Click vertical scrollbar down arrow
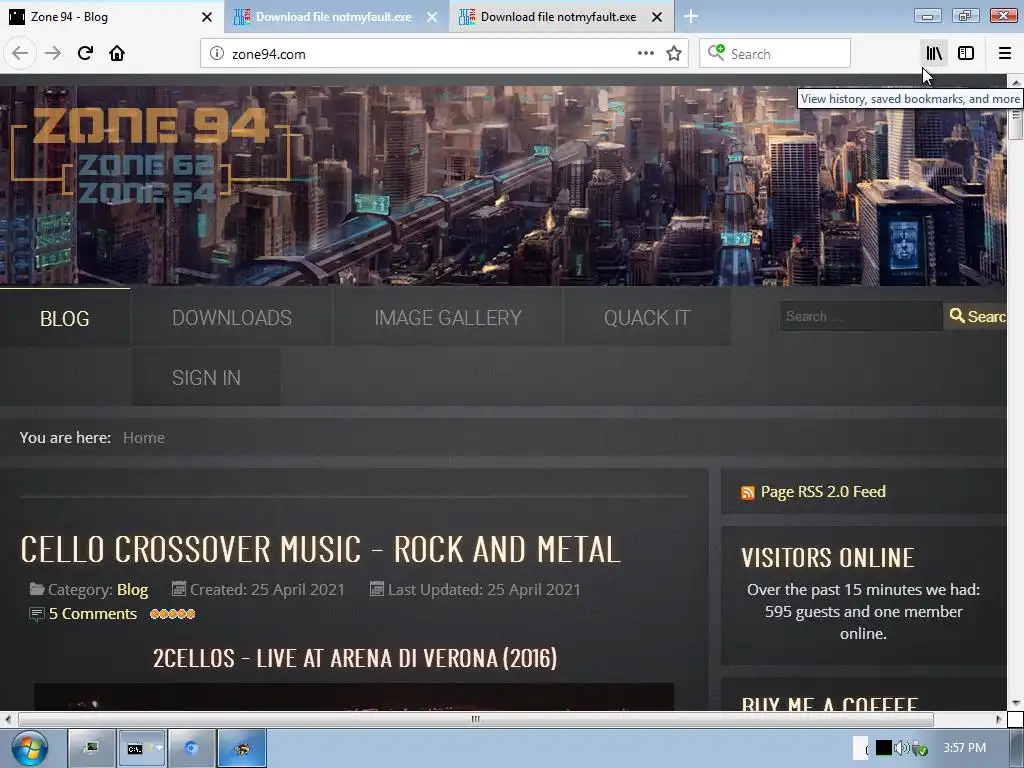Screen dimensions: 1024x768 pyautogui.click(x=1016, y=703)
